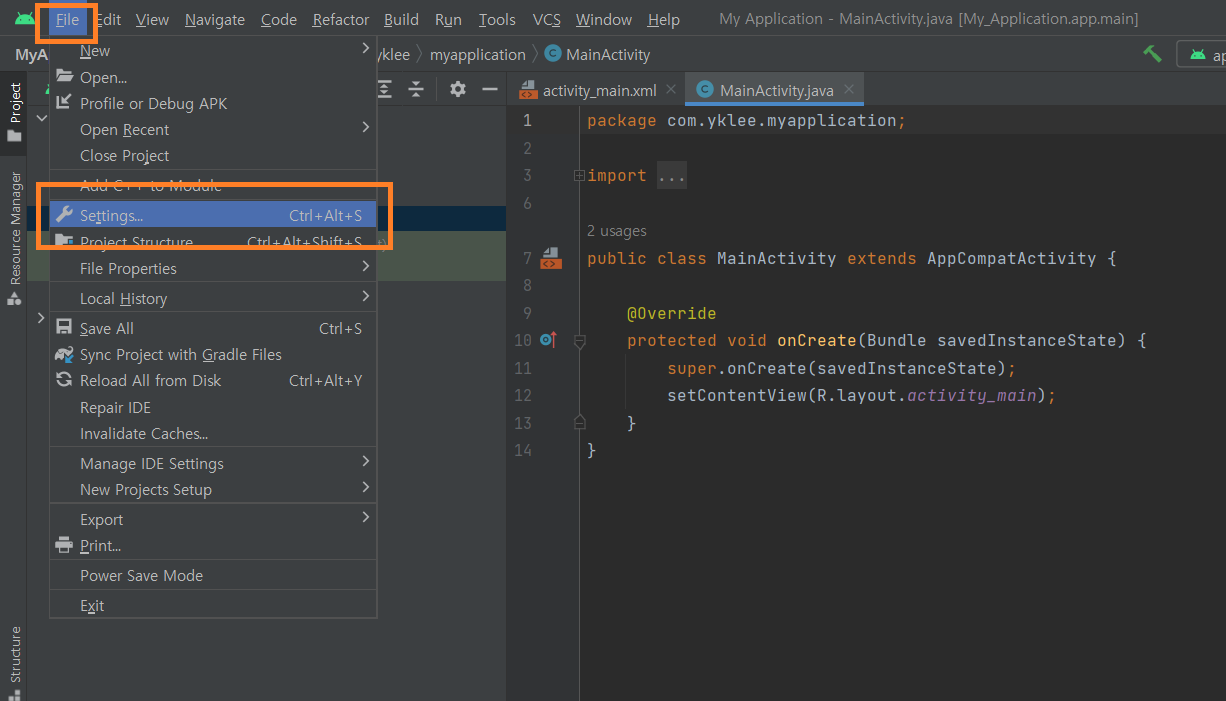1226x701 pixels.
Task: Open the Edit menu
Action: 108,20
